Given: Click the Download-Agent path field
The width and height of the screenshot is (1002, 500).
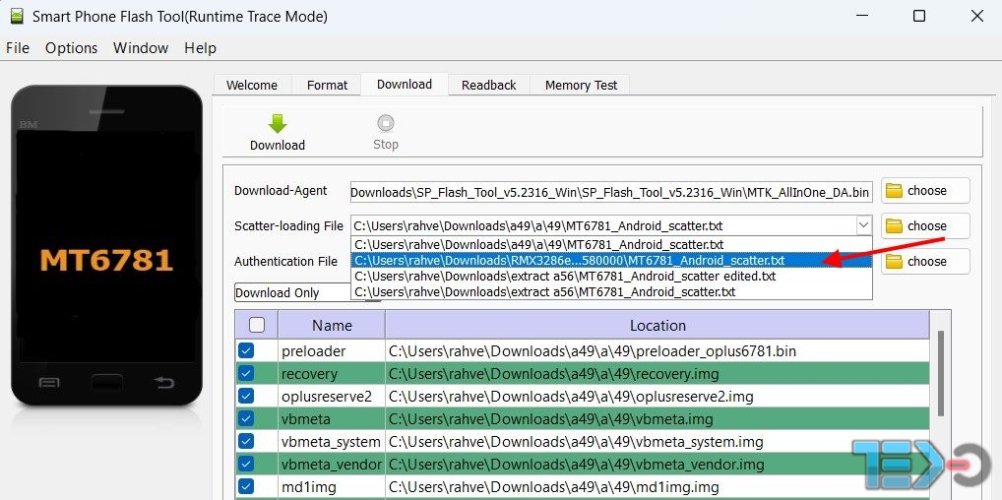Looking at the screenshot, I should click(x=611, y=191).
